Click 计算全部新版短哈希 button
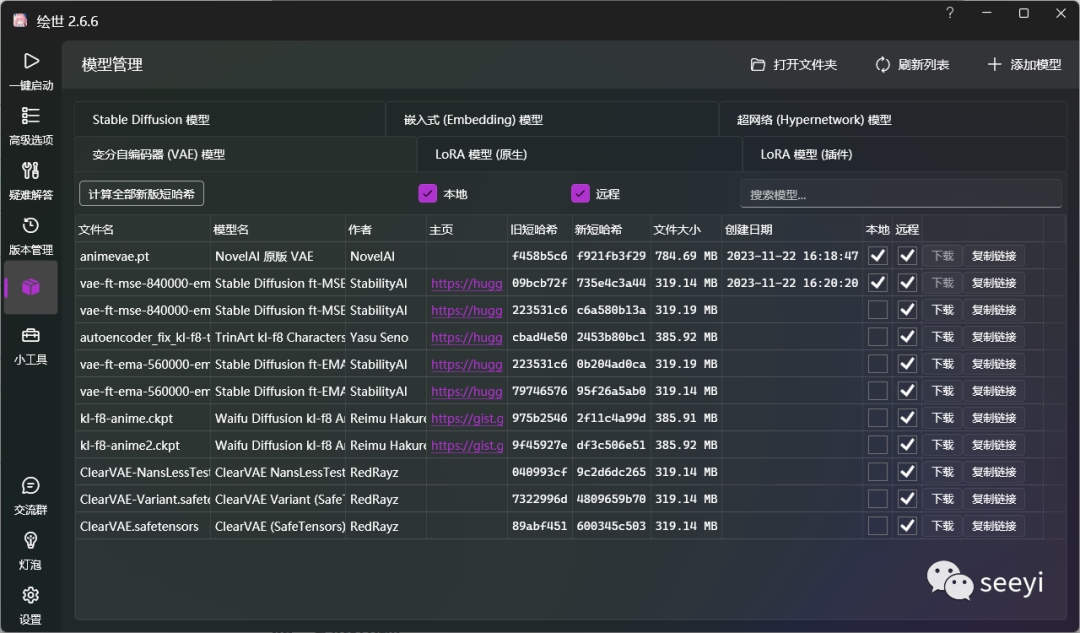Screen dimensions: 1080x633 pos(141,193)
